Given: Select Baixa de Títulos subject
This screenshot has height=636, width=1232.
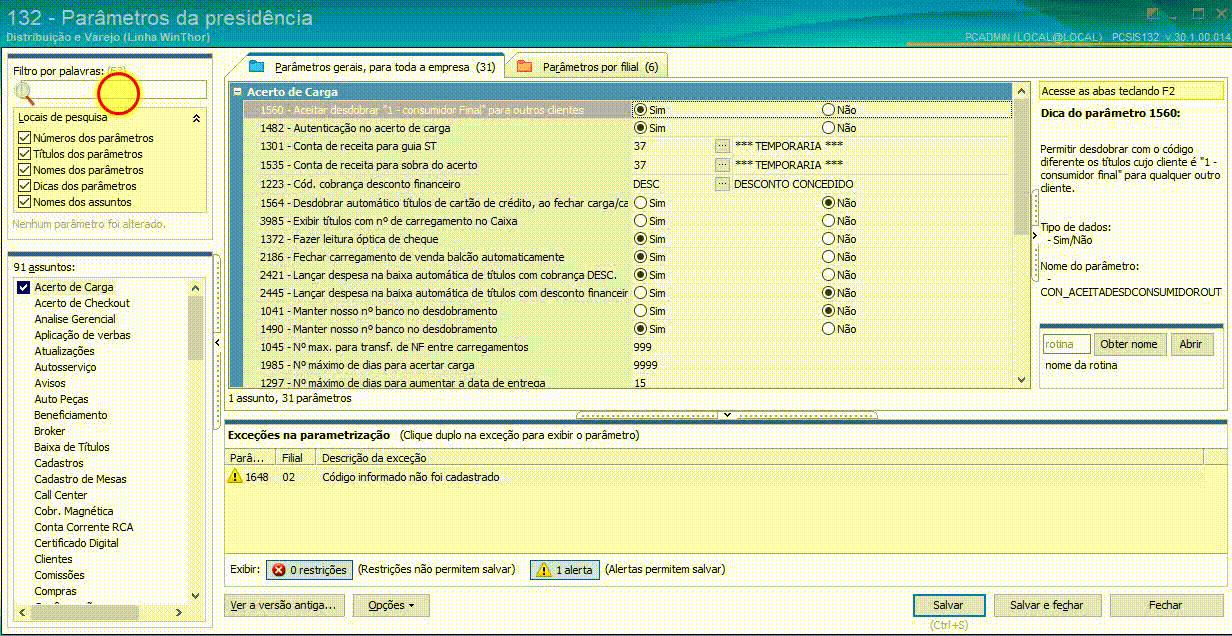Looking at the screenshot, I should [72, 447].
